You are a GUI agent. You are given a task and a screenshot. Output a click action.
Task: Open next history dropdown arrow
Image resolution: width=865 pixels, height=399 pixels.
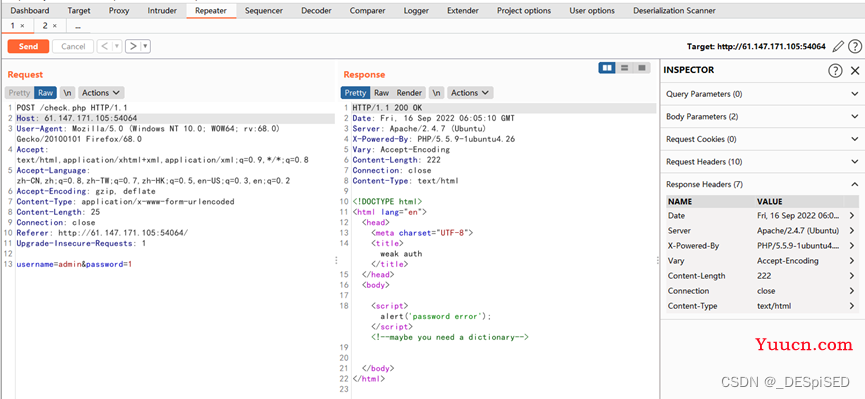(146, 46)
